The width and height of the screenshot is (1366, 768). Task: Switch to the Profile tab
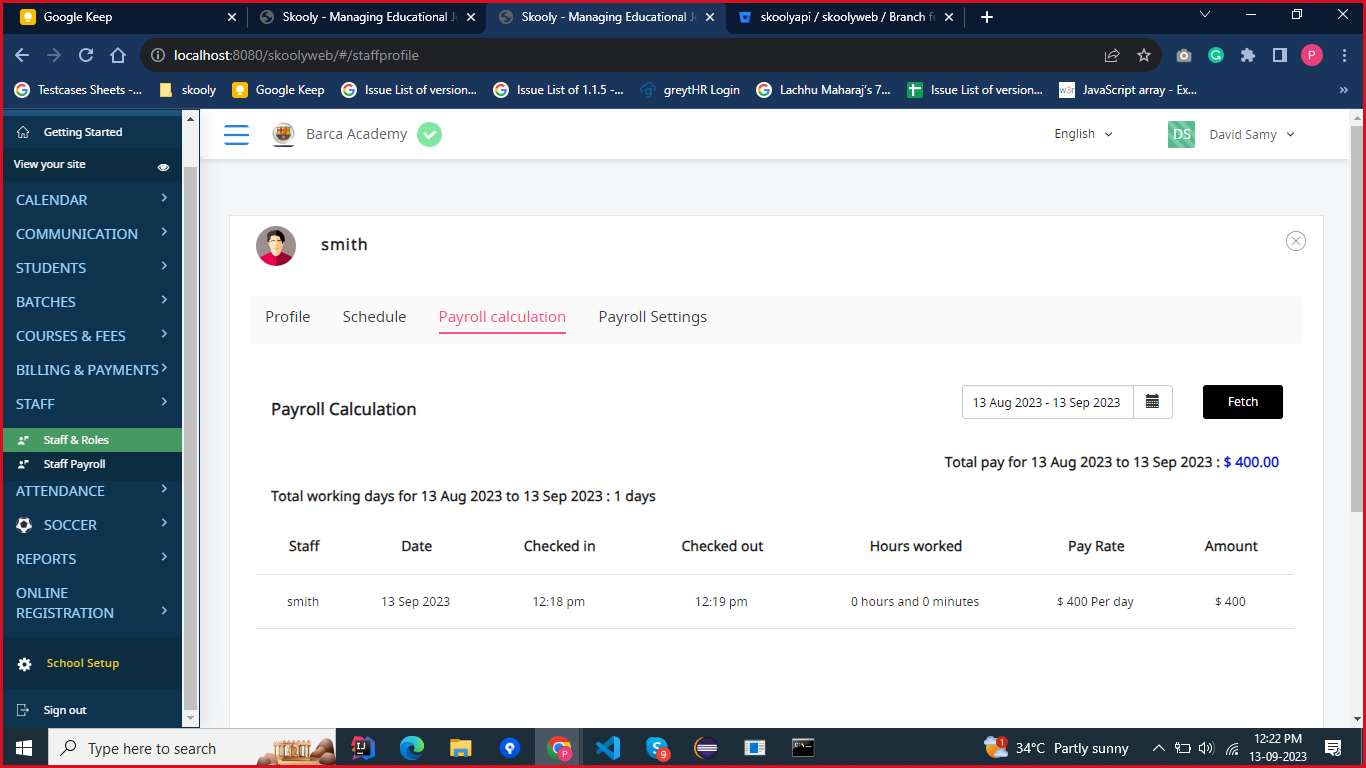pyautogui.click(x=288, y=317)
